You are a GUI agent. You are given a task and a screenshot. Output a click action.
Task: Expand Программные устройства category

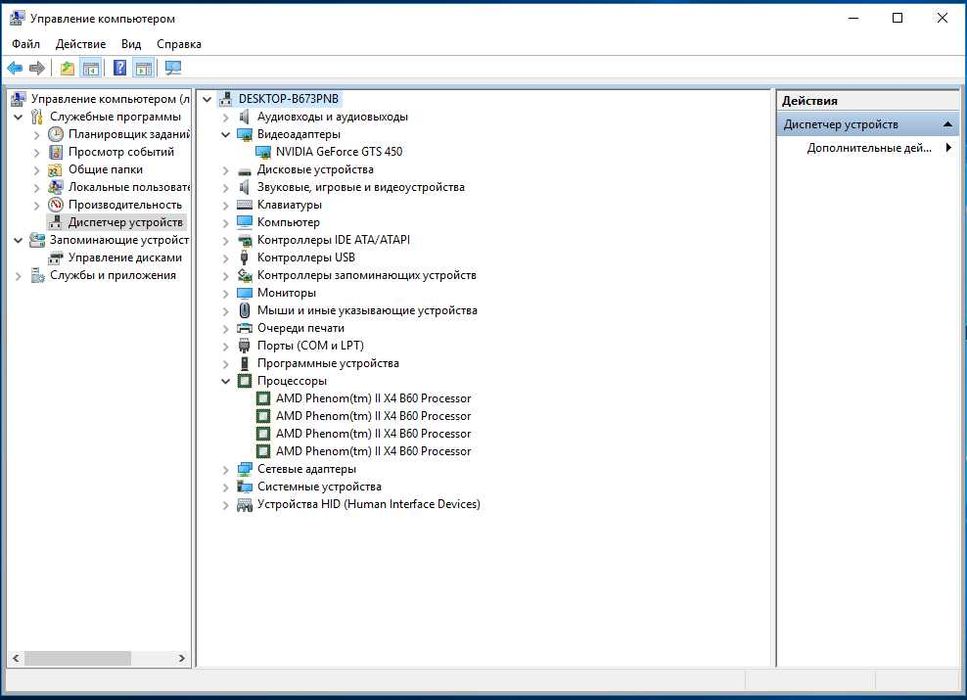(x=226, y=364)
